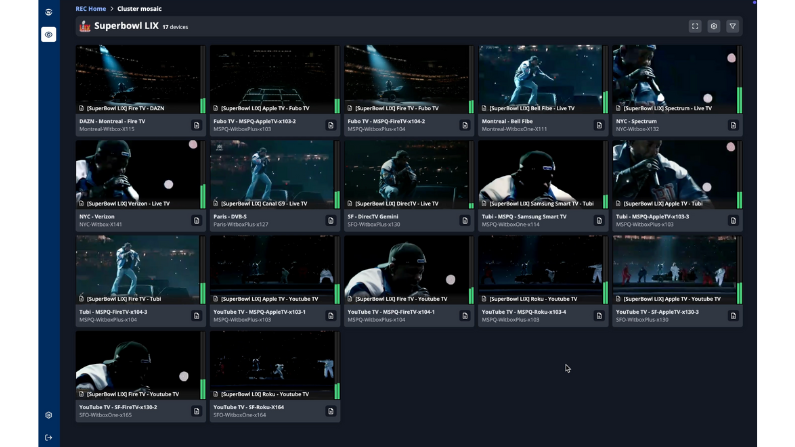Click the top sidebar logo icon
Image resolution: width=795 pixels, height=447 pixels.
click(x=49, y=12)
